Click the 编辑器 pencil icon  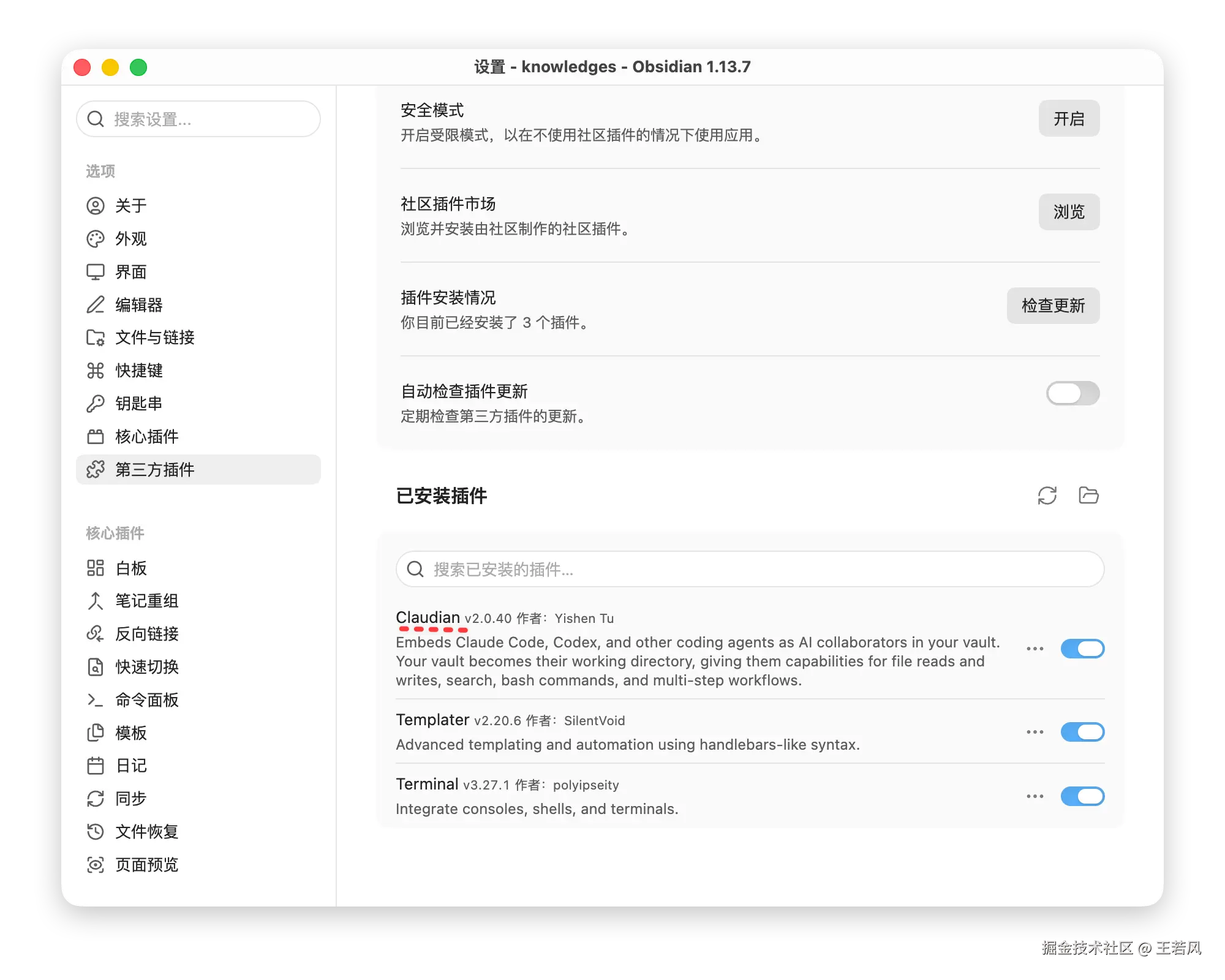(96, 304)
